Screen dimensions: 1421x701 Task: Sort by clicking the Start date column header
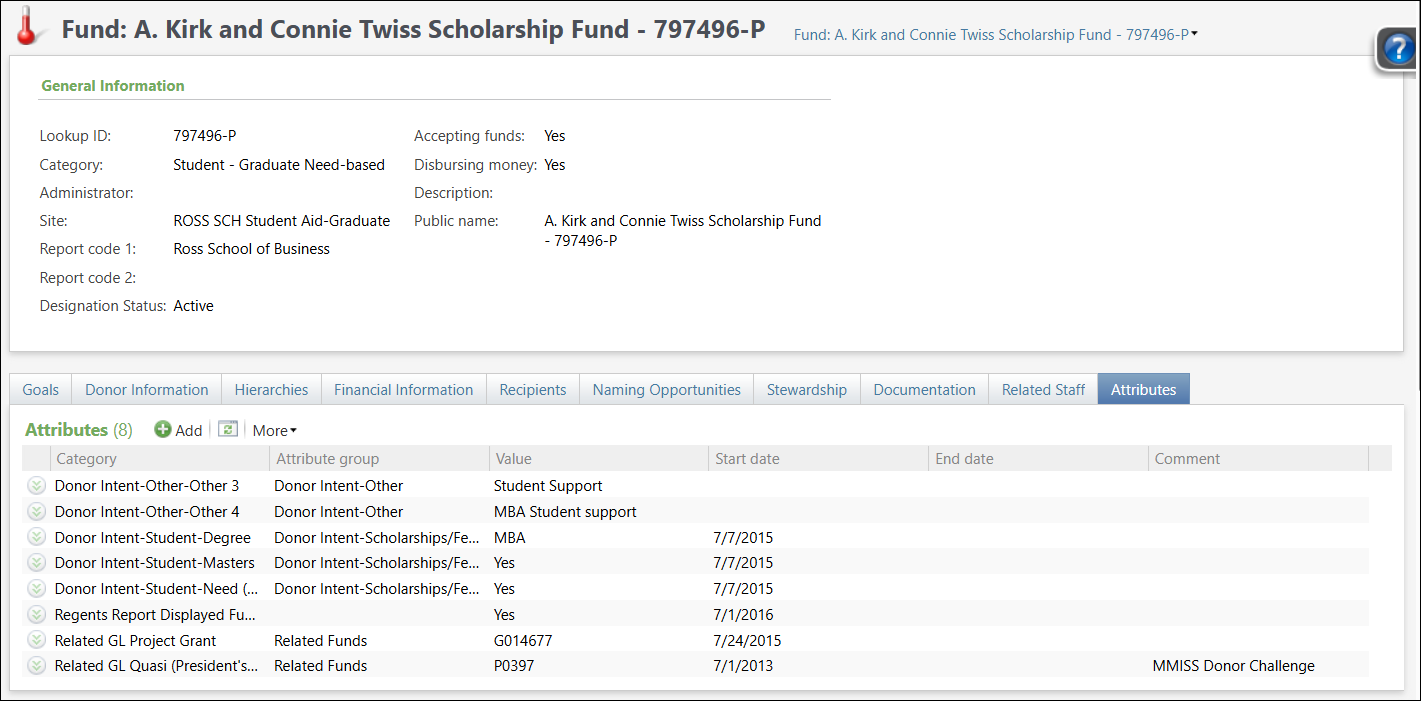(x=746, y=458)
